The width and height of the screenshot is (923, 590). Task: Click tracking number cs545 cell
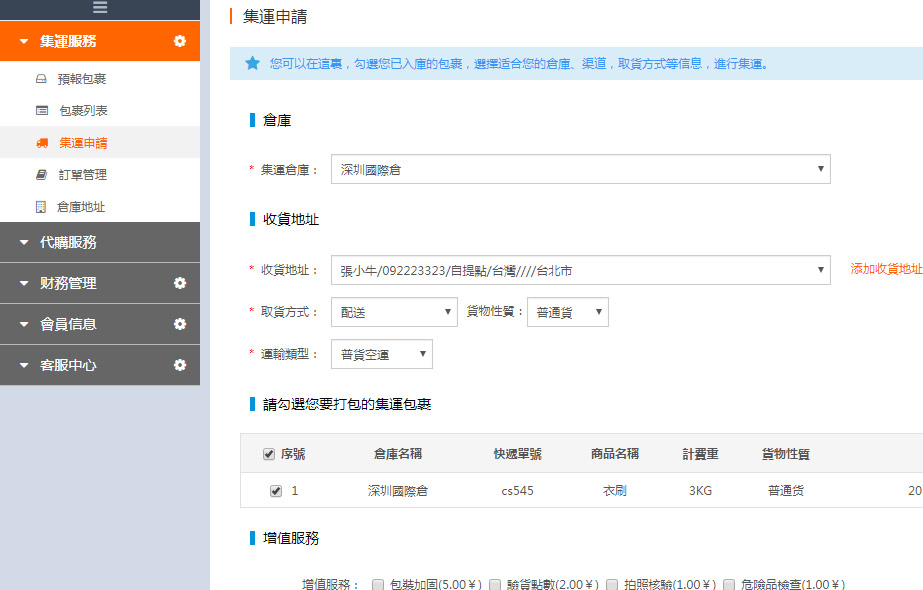point(517,490)
